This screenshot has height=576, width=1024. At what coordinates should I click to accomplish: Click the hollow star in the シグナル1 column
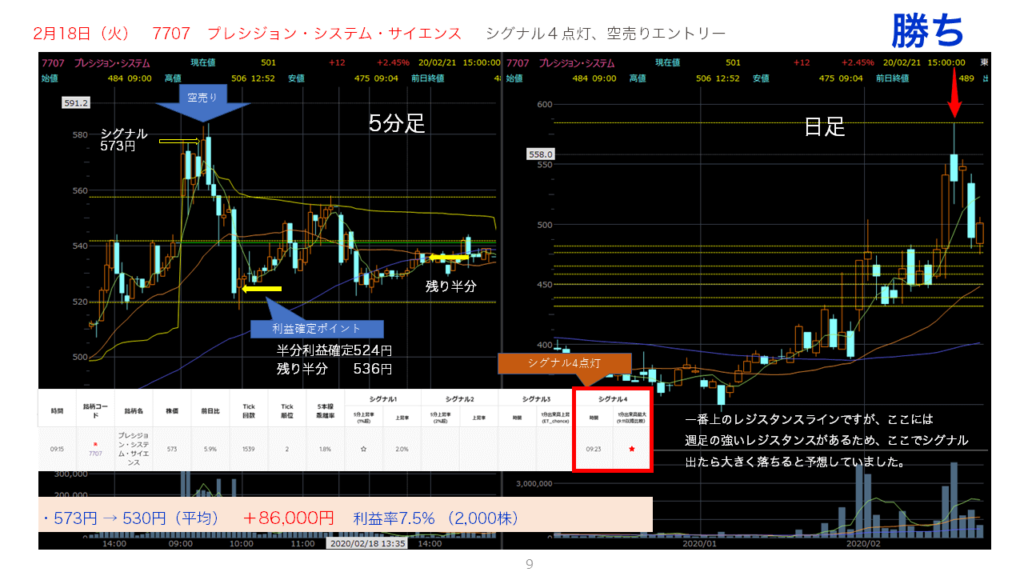tap(363, 449)
